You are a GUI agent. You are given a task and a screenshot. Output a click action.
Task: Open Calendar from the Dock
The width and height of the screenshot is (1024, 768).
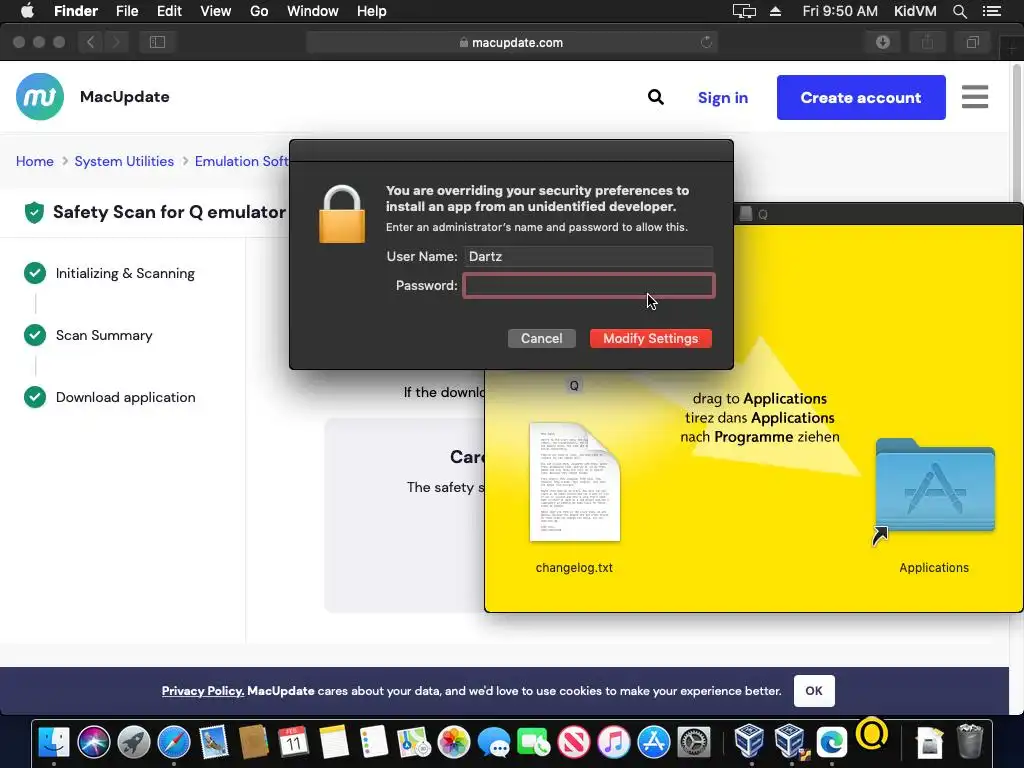pyautogui.click(x=293, y=743)
